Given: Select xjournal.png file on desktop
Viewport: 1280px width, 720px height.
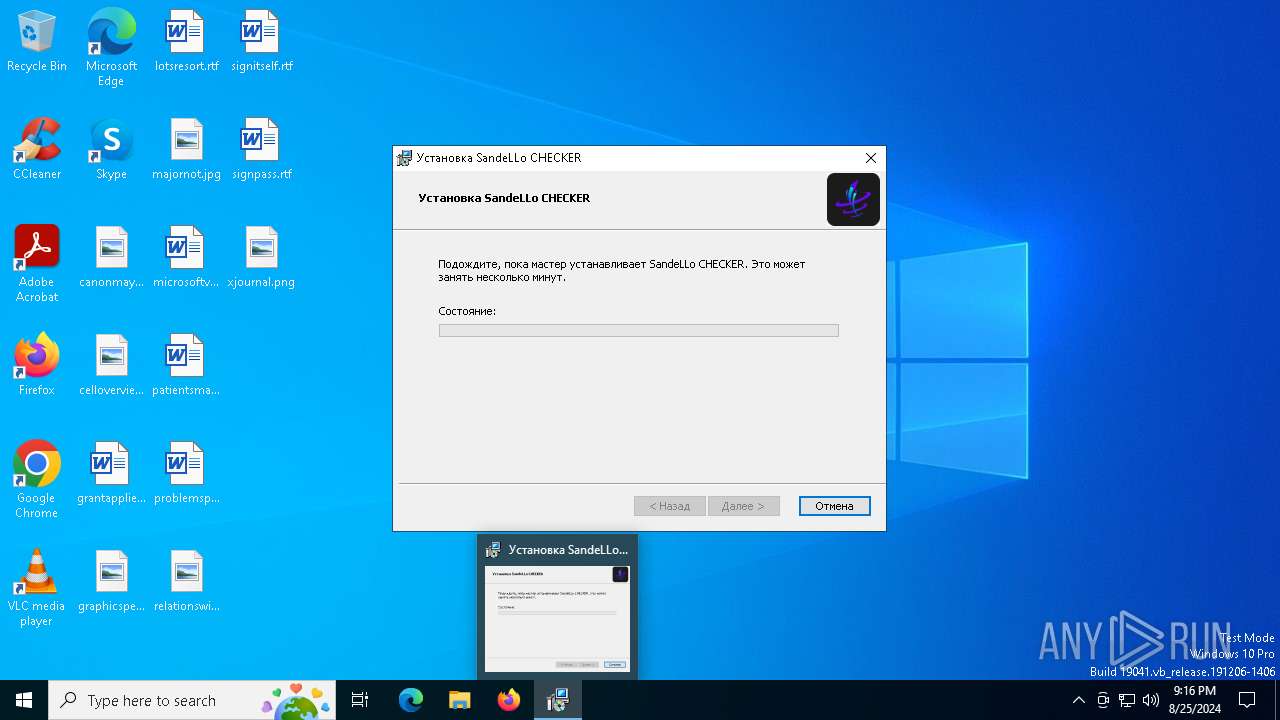Looking at the screenshot, I should coord(261,257).
